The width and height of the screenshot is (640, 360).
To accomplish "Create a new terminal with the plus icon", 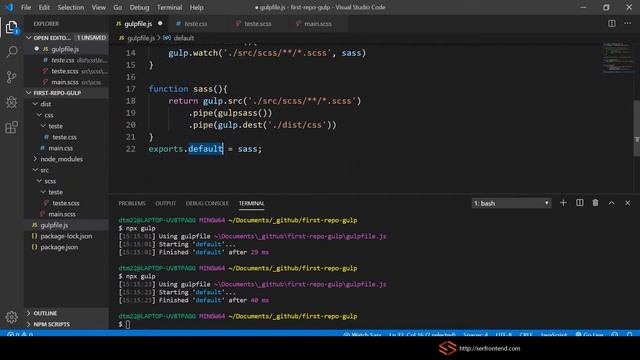I will coord(563,203).
